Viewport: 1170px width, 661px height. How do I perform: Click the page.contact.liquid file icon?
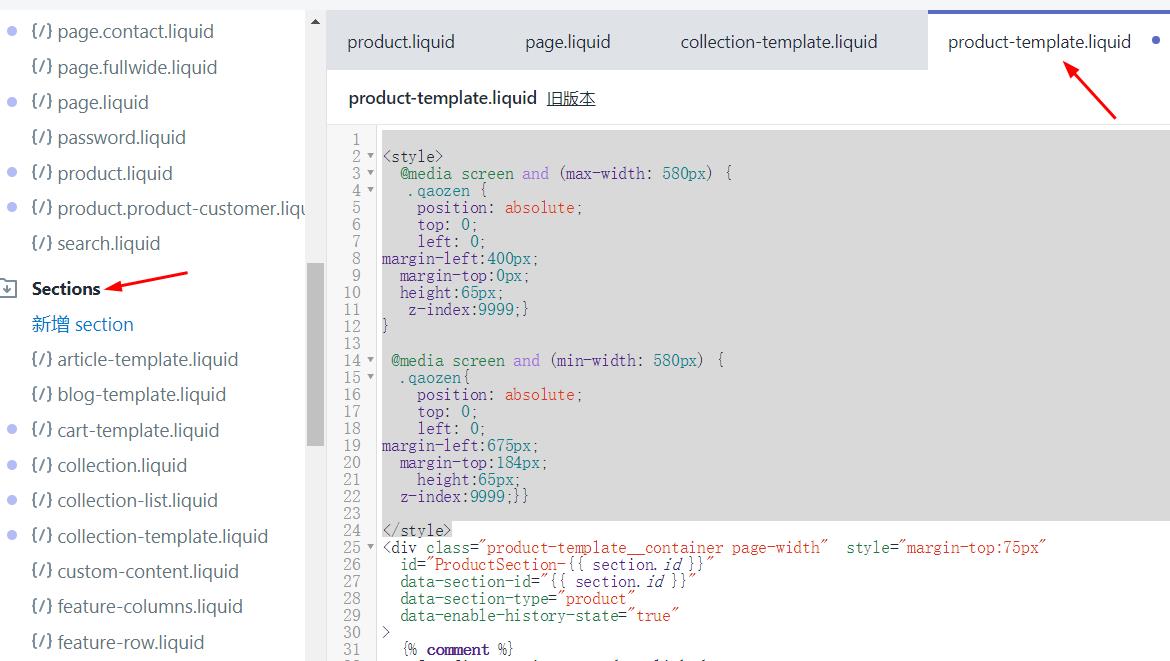pyautogui.click(x=42, y=32)
